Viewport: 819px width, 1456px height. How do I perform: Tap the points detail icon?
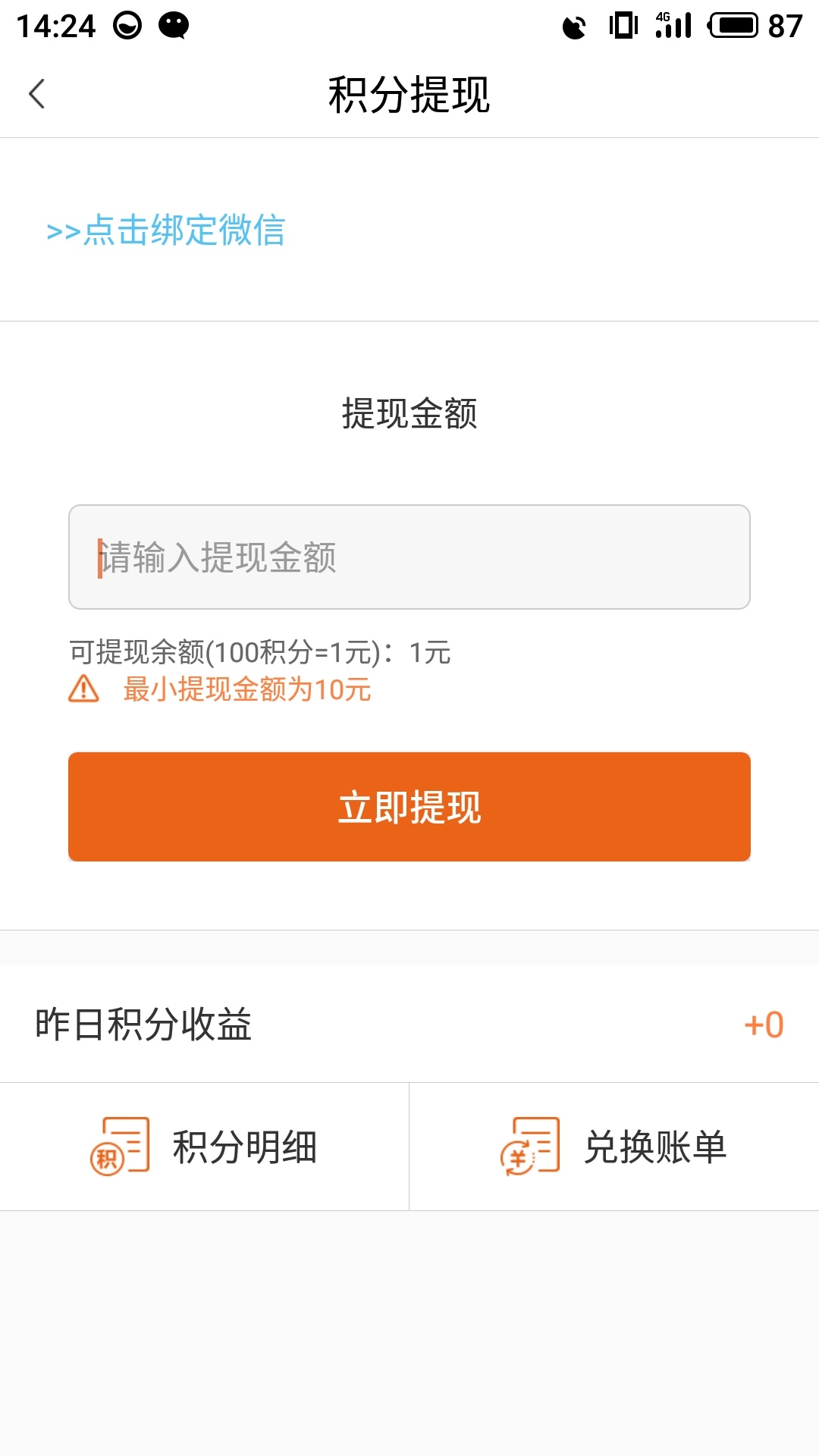pyautogui.click(x=120, y=1146)
